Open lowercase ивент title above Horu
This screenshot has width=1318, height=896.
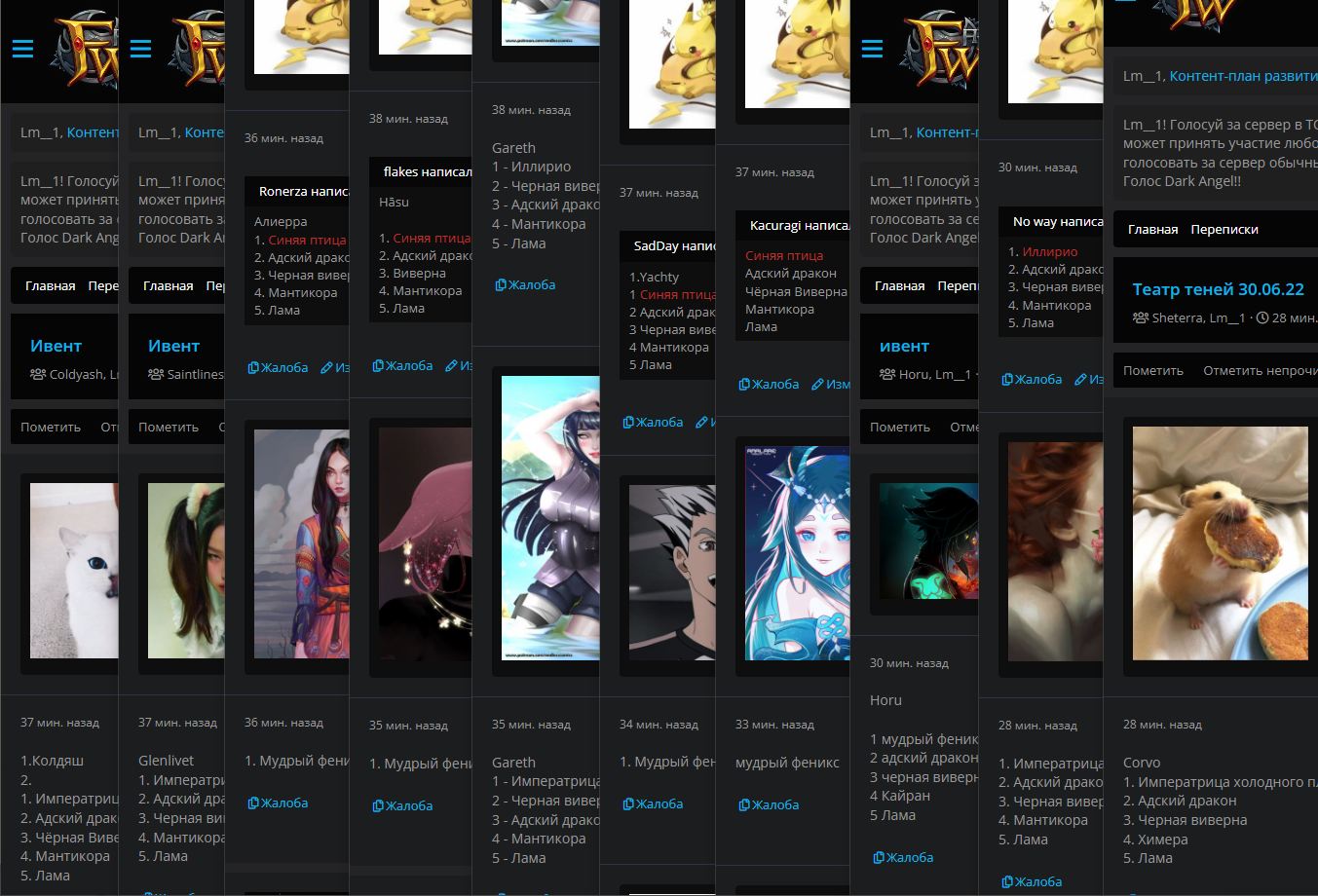904,346
